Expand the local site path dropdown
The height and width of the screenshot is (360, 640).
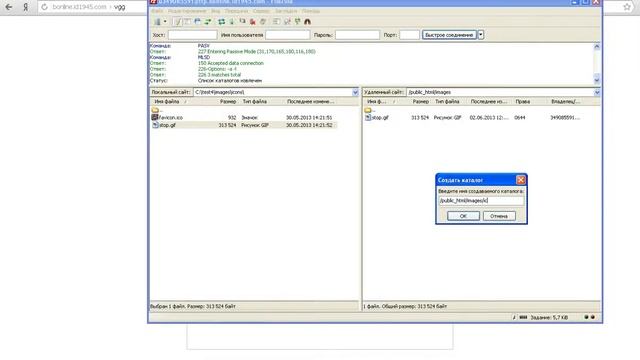pyautogui.click(x=355, y=92)
